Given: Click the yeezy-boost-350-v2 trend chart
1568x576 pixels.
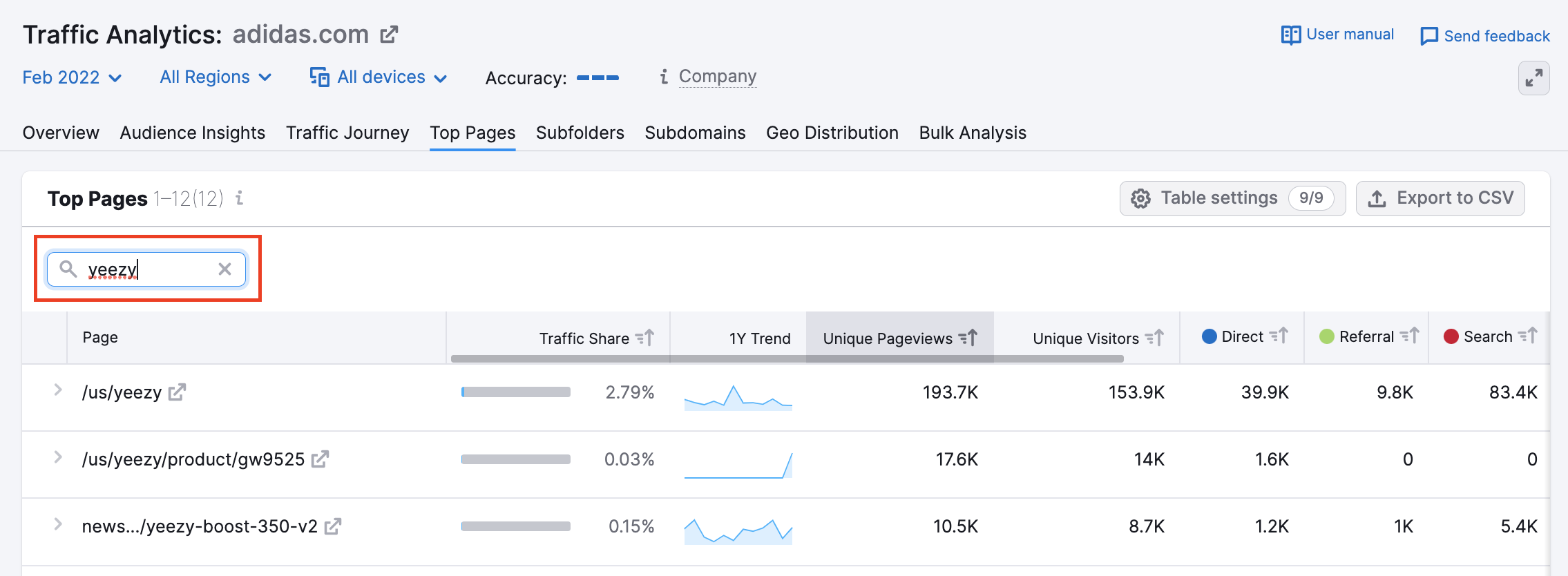Looking at the screenshot, I should tap(738, 531).
